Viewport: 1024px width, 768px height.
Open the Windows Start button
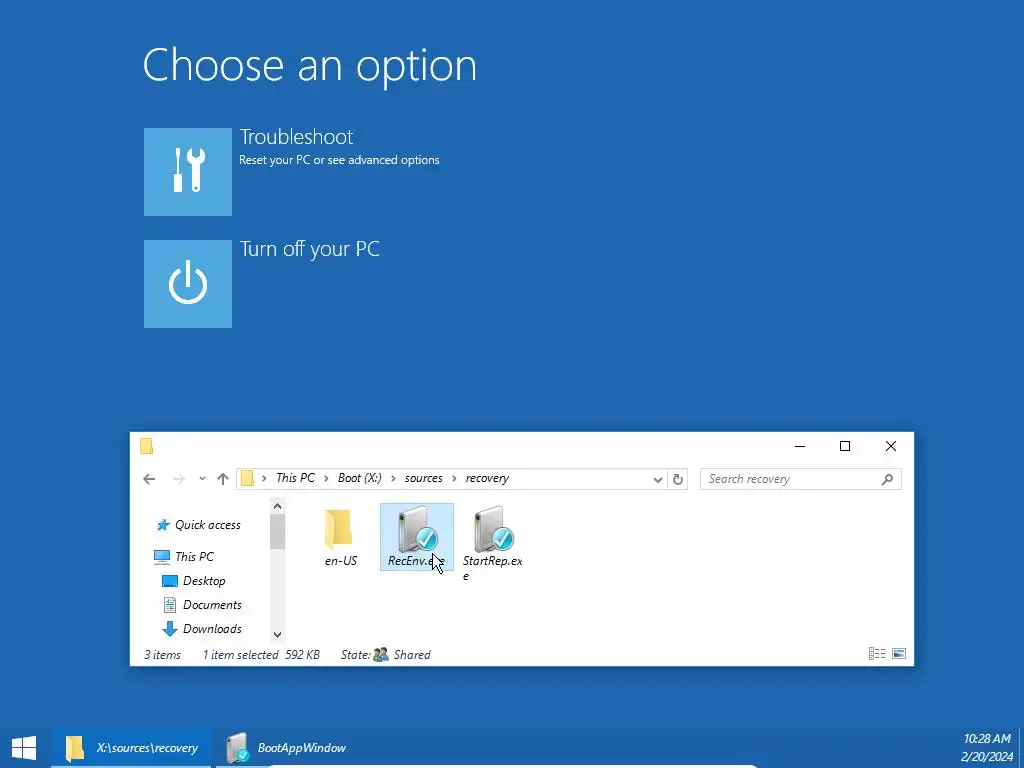24,748
